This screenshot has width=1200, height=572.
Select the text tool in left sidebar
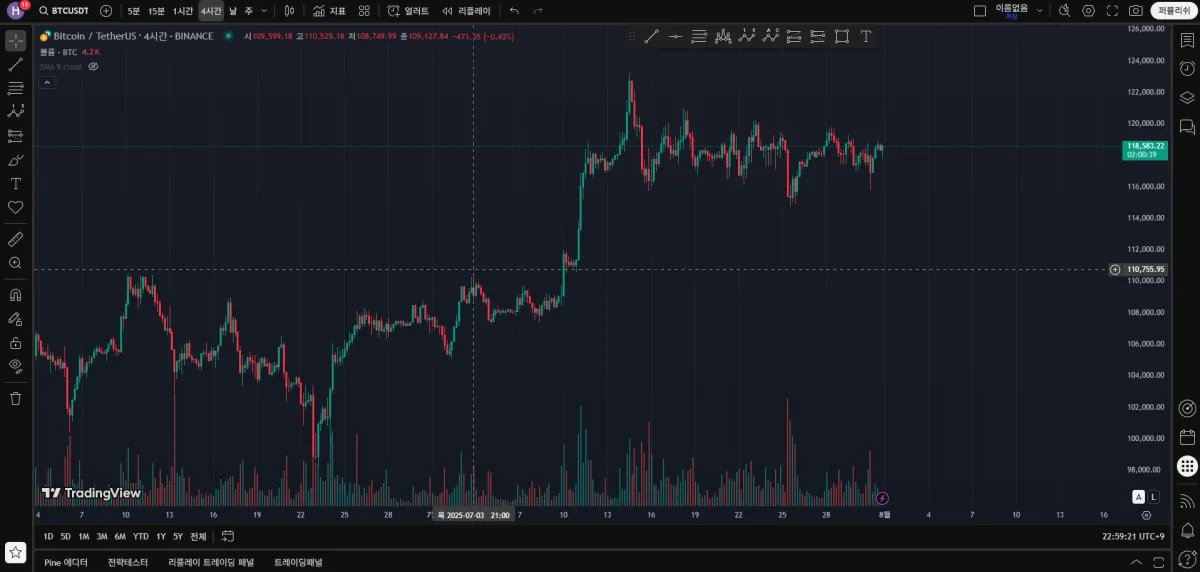15,184
